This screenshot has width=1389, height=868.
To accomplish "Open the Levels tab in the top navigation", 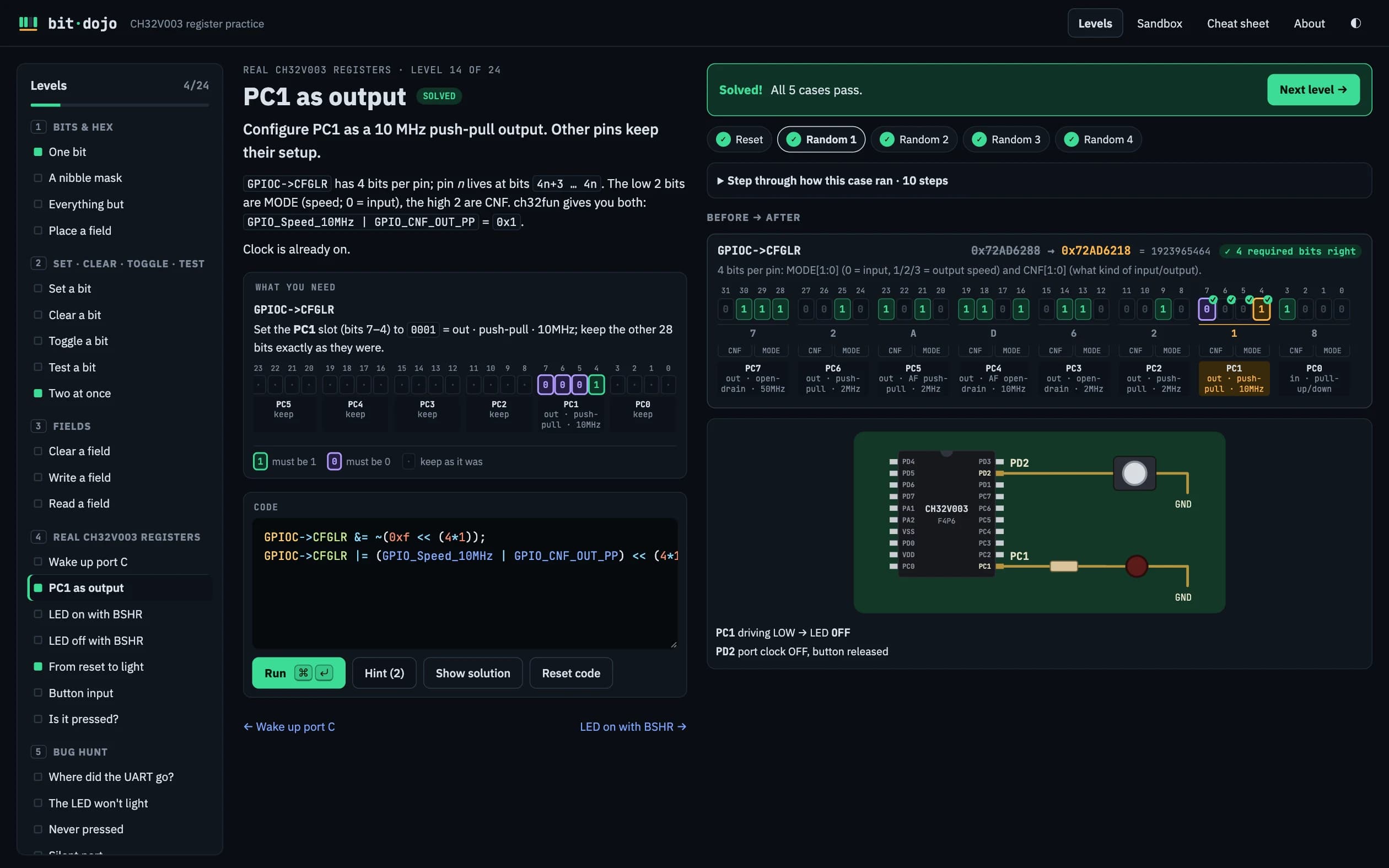I will point(1095,23).
